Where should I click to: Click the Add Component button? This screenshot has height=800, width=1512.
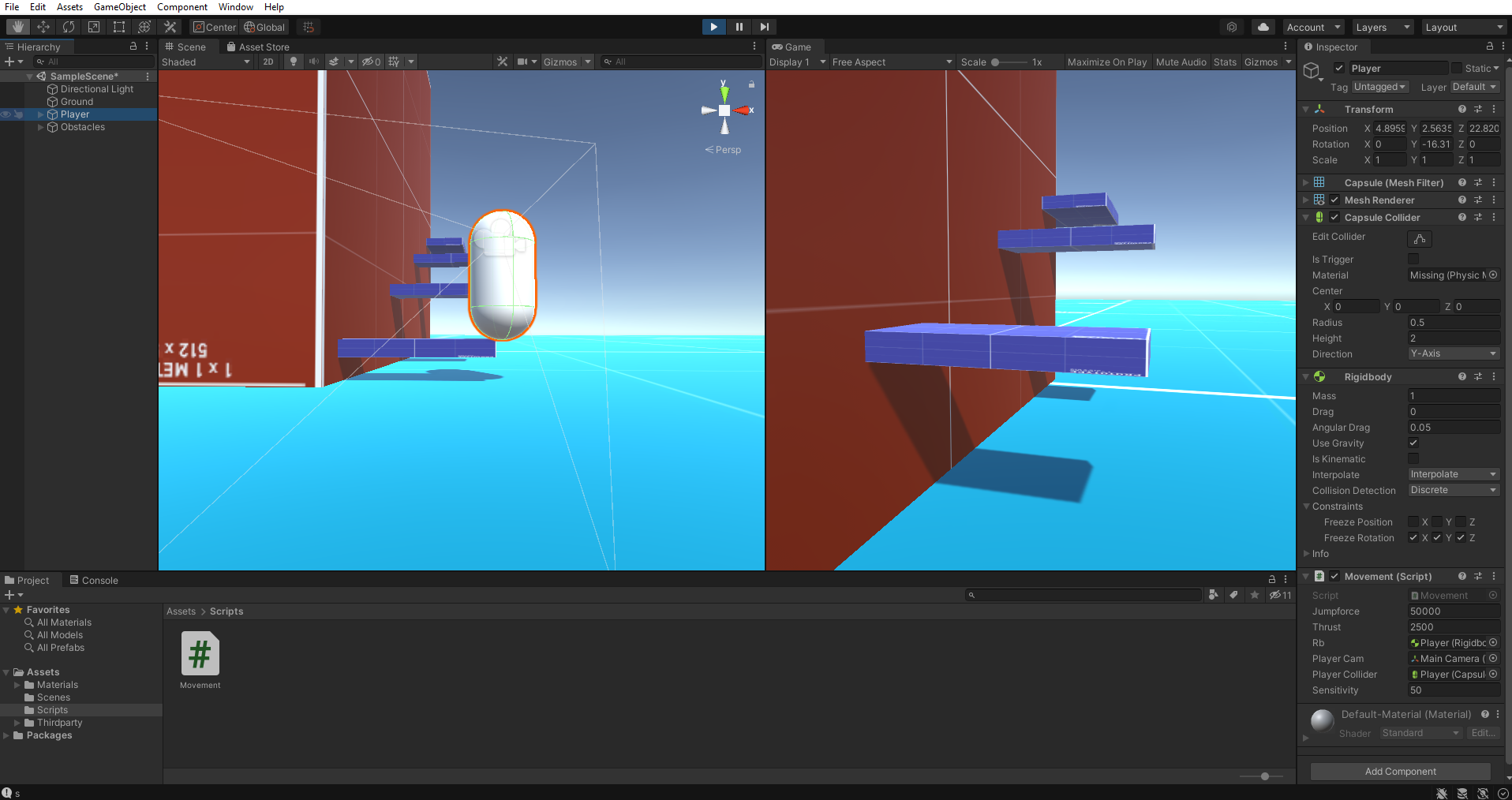[1400, 771]
